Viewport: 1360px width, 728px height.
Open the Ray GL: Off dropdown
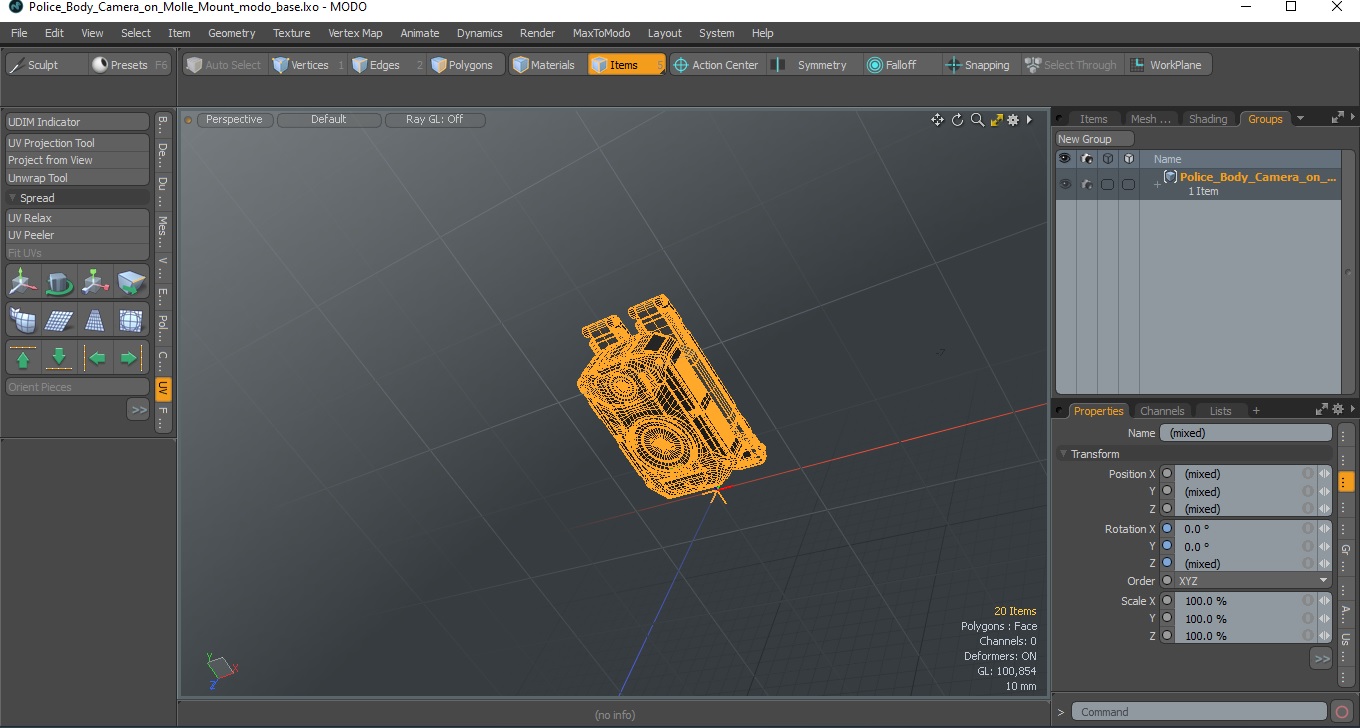coord(435,120)
